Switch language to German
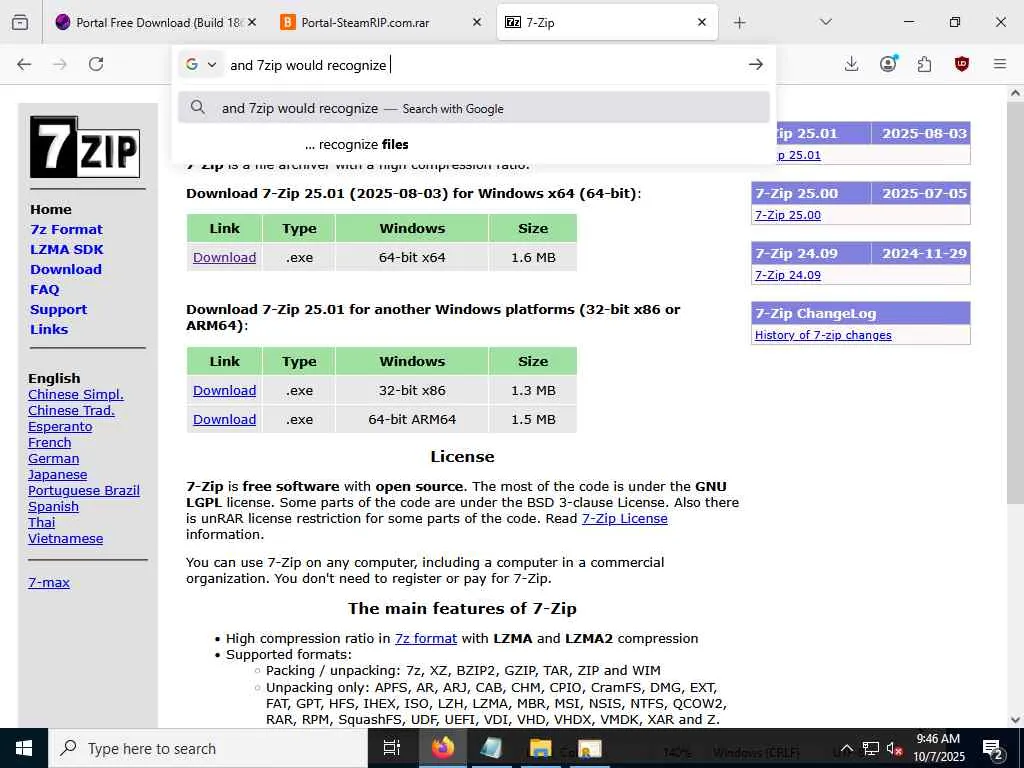The height and width of the screenshot is (768, 1024). coord(54,458)
